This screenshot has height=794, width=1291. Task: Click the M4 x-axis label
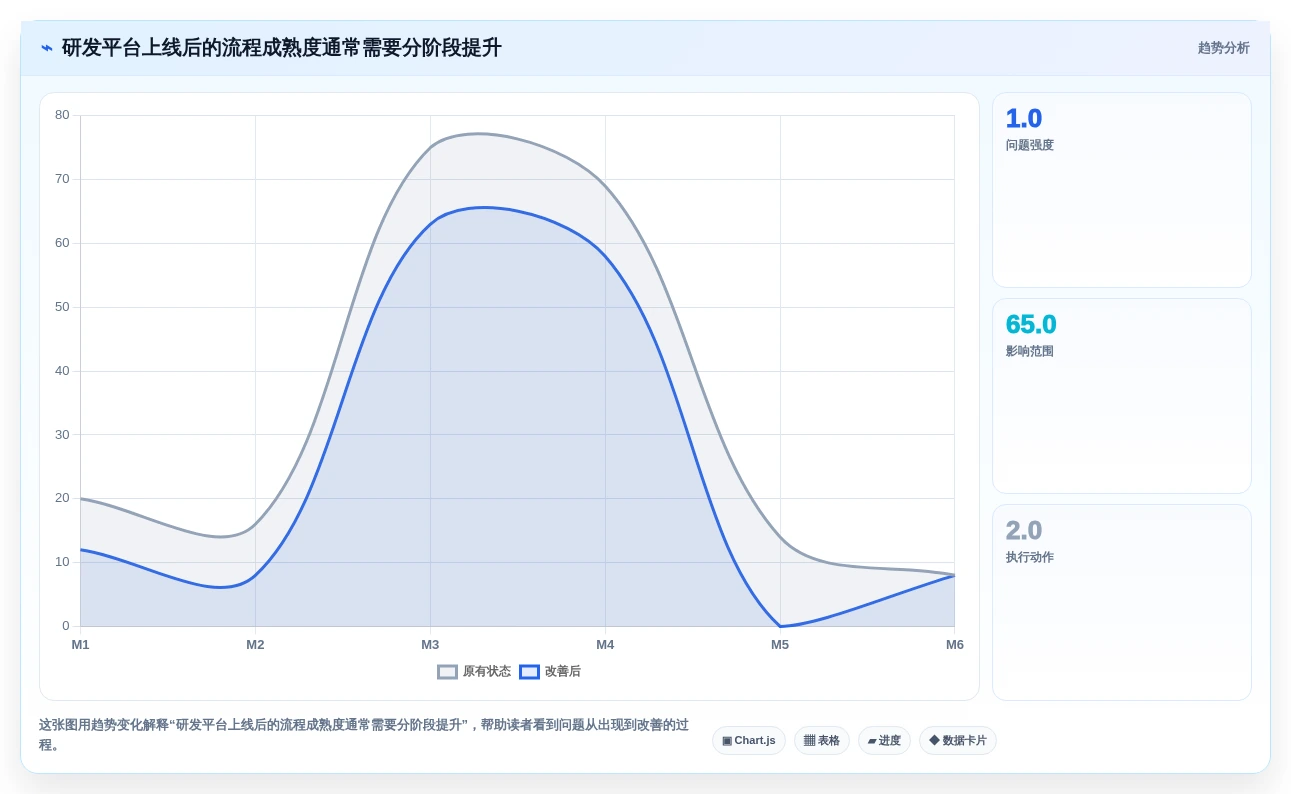605,645
